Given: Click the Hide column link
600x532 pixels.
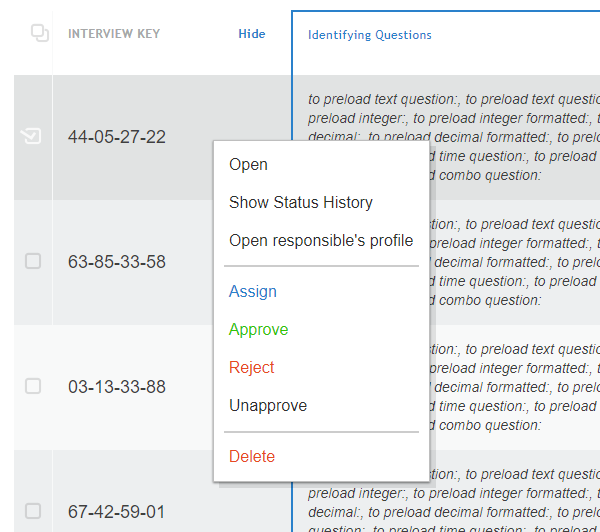Looking at the screenshot, I should tap(252, 34).
